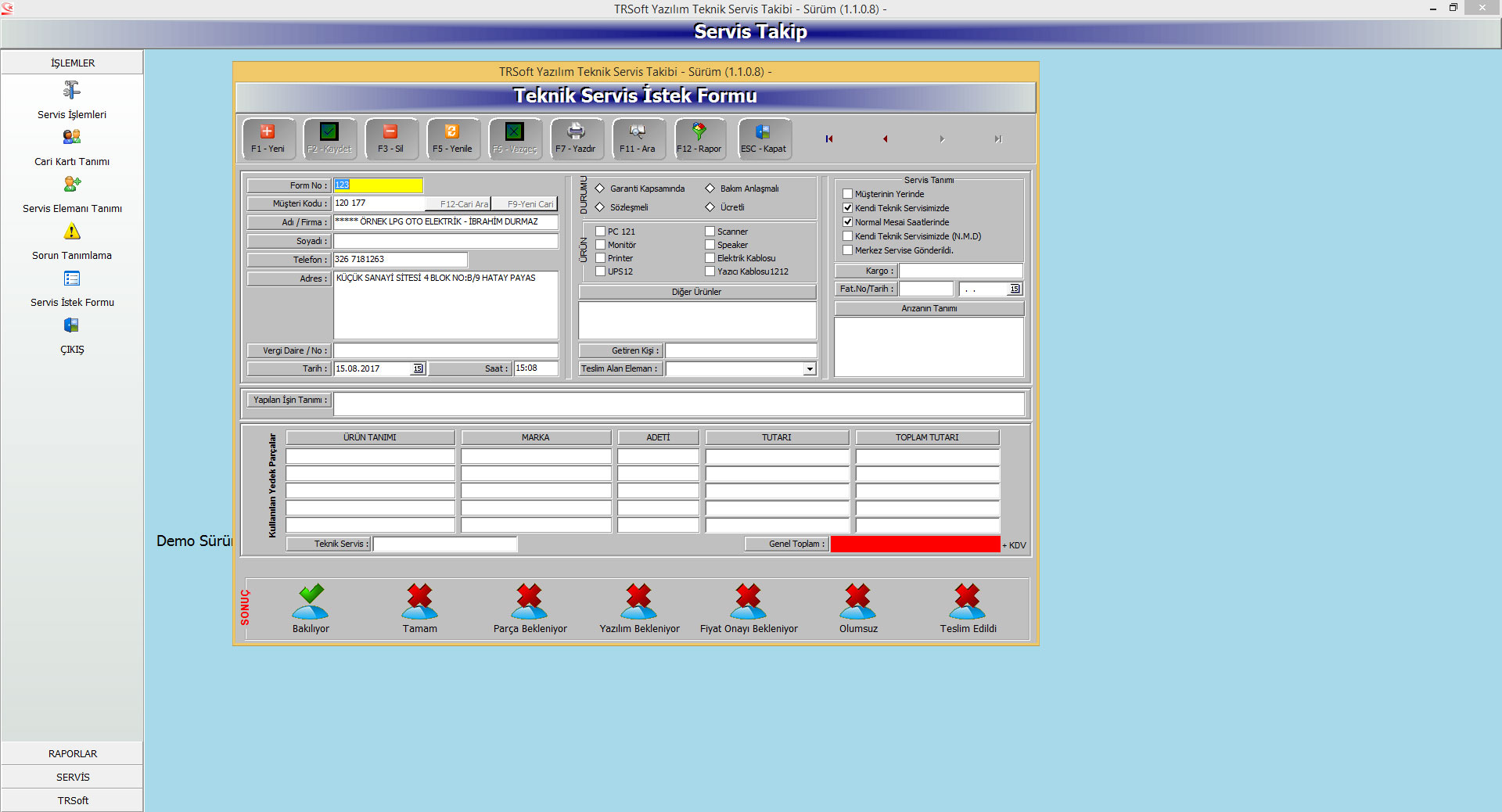Click the F1 - Yeni new record button

(268, 139)
